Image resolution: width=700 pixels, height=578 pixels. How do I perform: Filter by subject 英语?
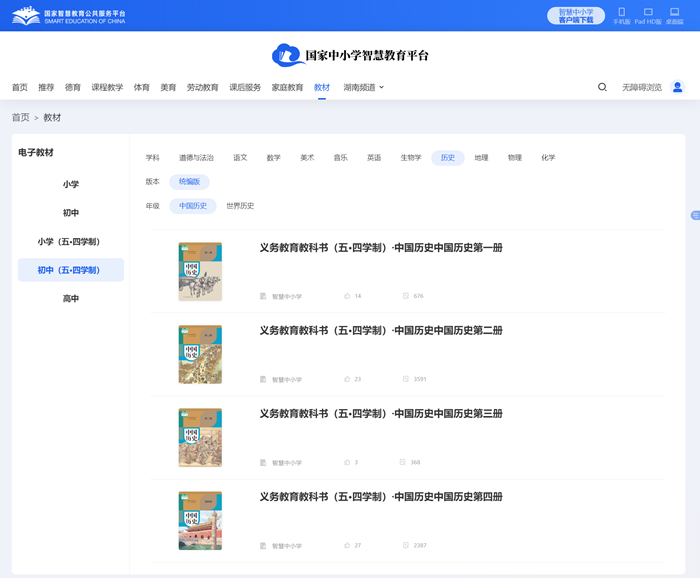(x=374, y=158)
